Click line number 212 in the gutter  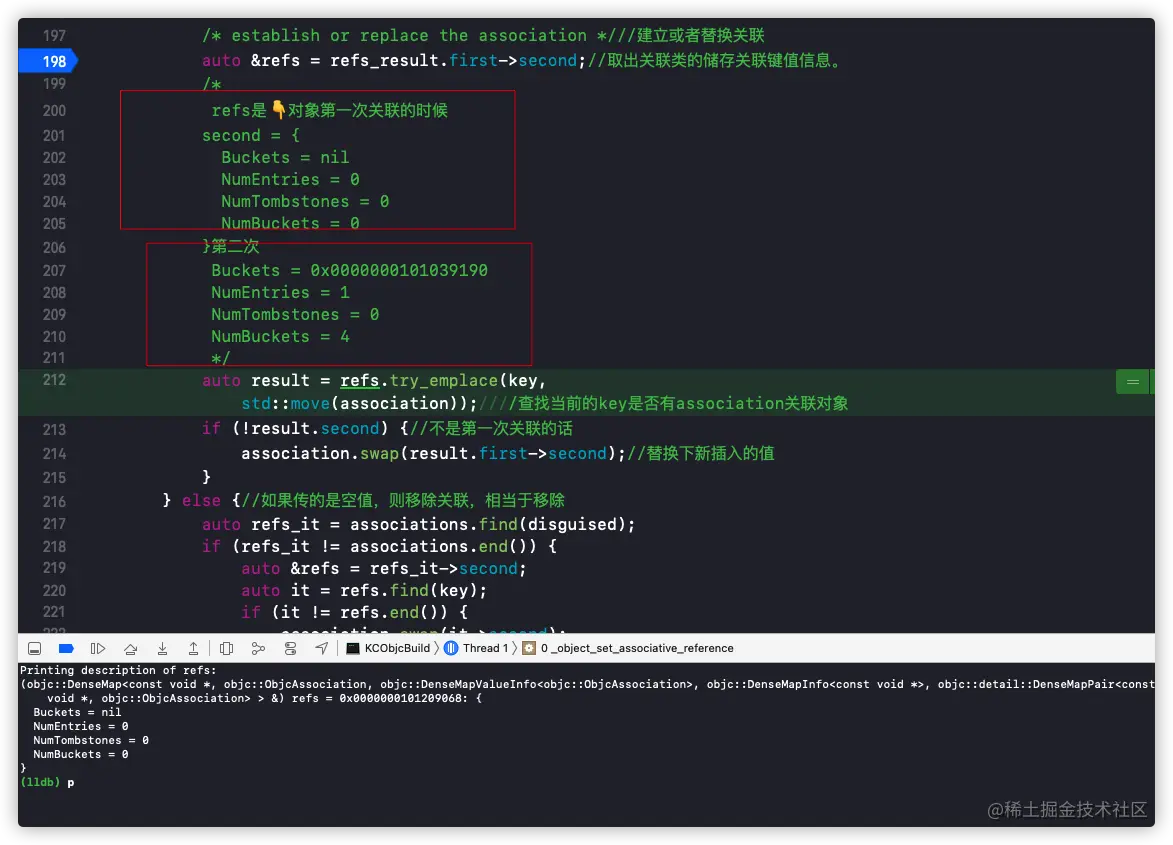[54, 380]
